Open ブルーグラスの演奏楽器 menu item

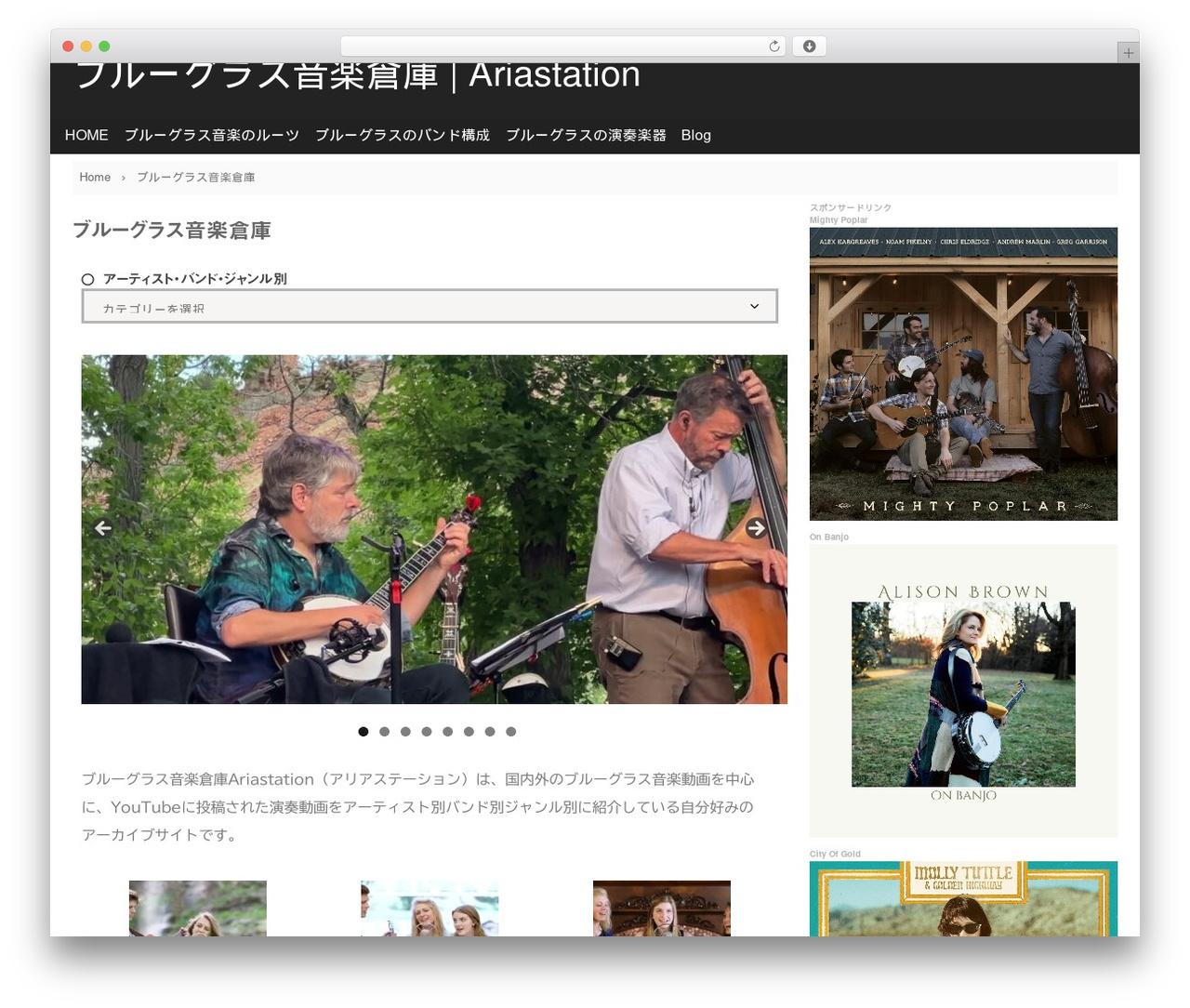(586, 135)
